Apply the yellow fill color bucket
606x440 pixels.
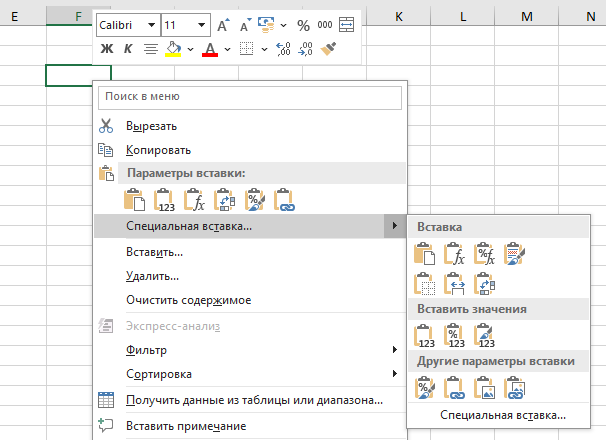point(173,48)
